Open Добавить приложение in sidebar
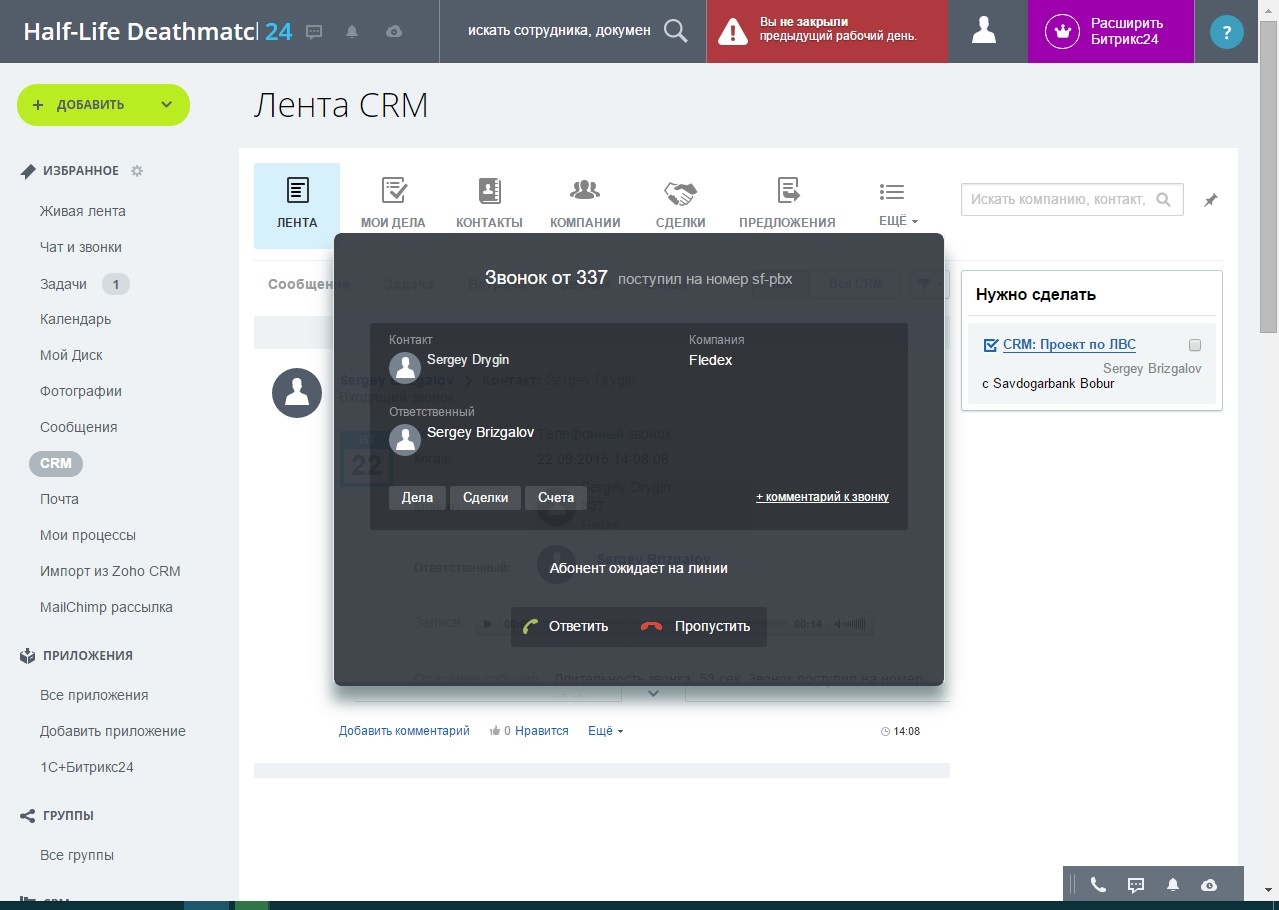Viewport: 1279px width, 910px height. pyautogui.click(x=113, y=731)
